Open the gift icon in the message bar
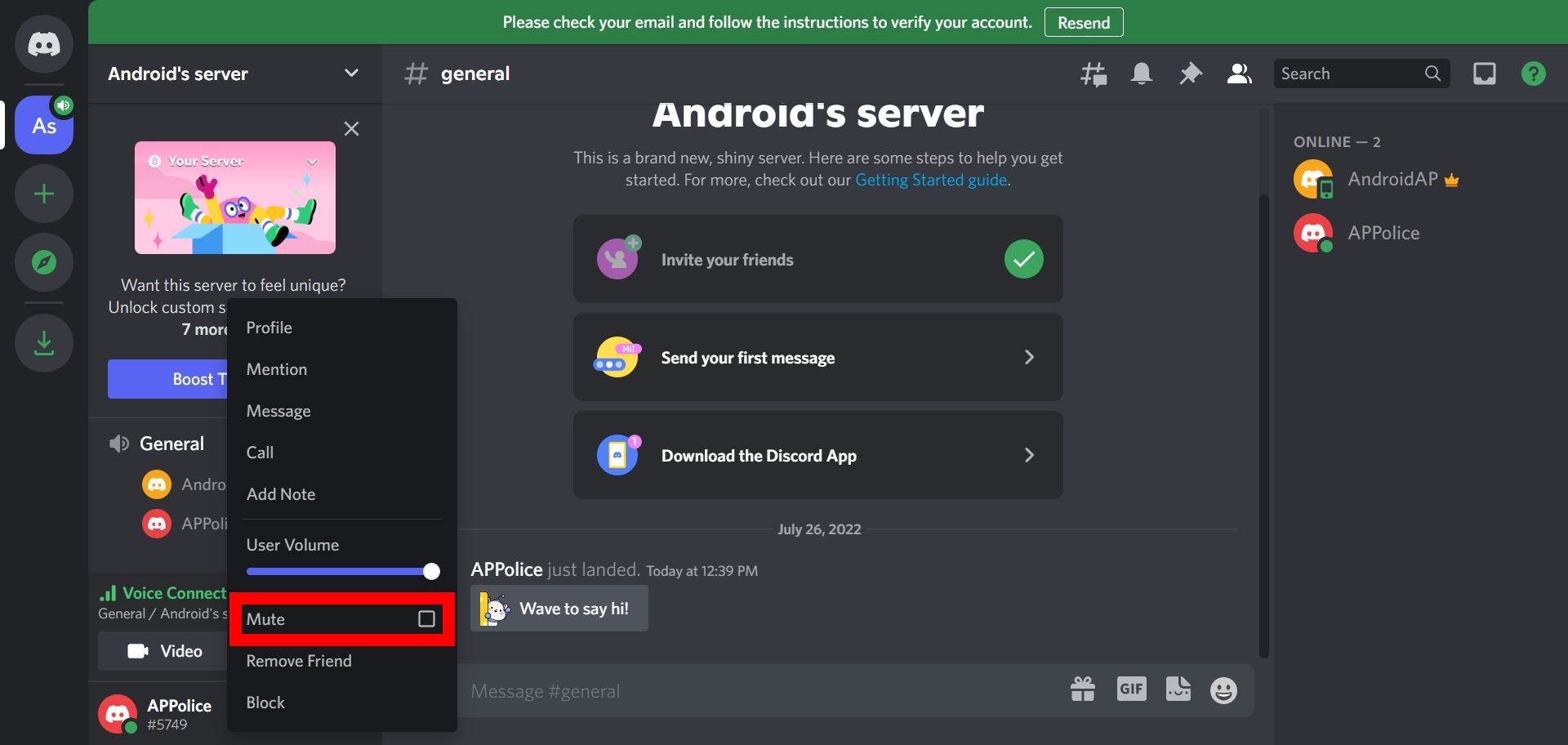 click(1082, 689)
